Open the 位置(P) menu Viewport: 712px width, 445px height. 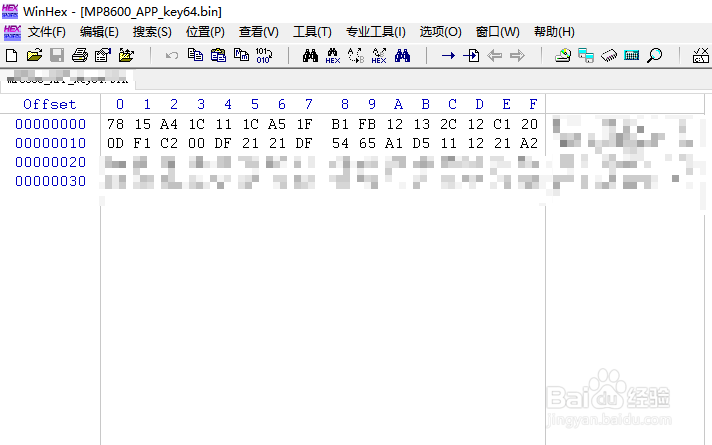(x=205, y=32)
